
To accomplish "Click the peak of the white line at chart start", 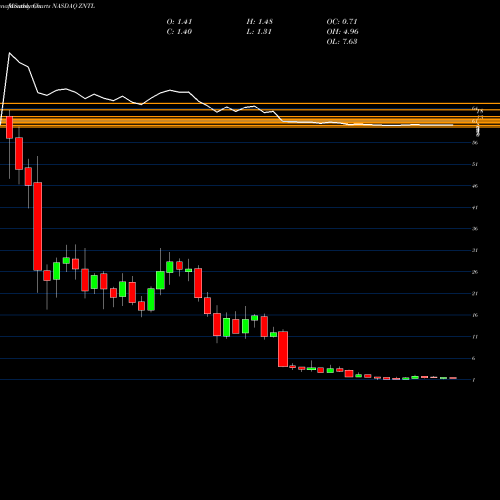I will (x=9, y=53).
